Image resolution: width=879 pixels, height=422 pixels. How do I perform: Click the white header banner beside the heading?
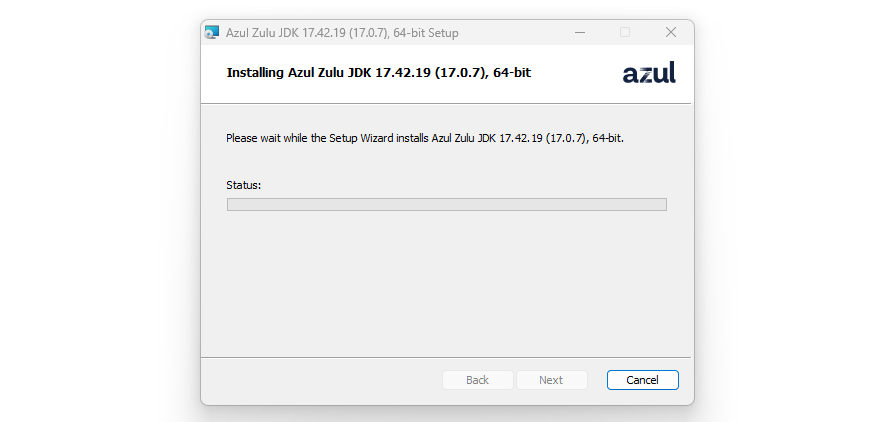coord(576,73)
